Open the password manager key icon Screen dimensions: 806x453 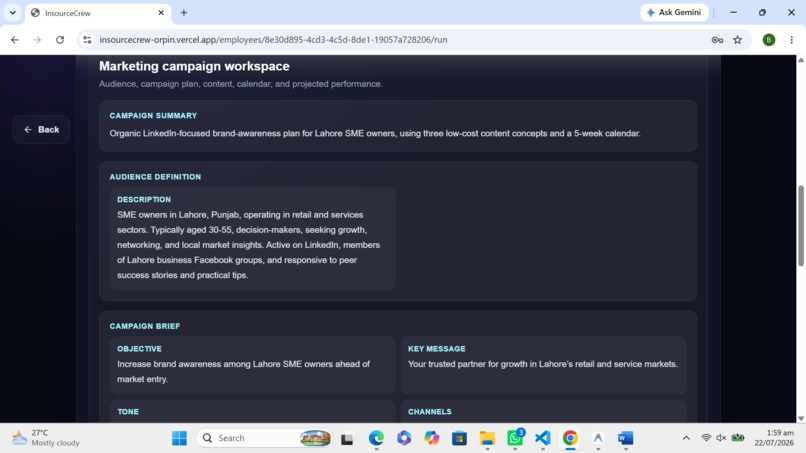pos(717,40)
